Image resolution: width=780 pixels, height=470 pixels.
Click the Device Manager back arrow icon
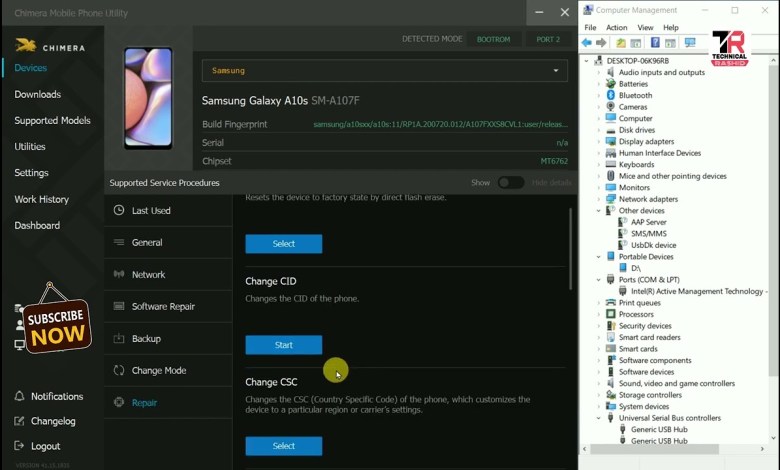click(x=587, y=43)
